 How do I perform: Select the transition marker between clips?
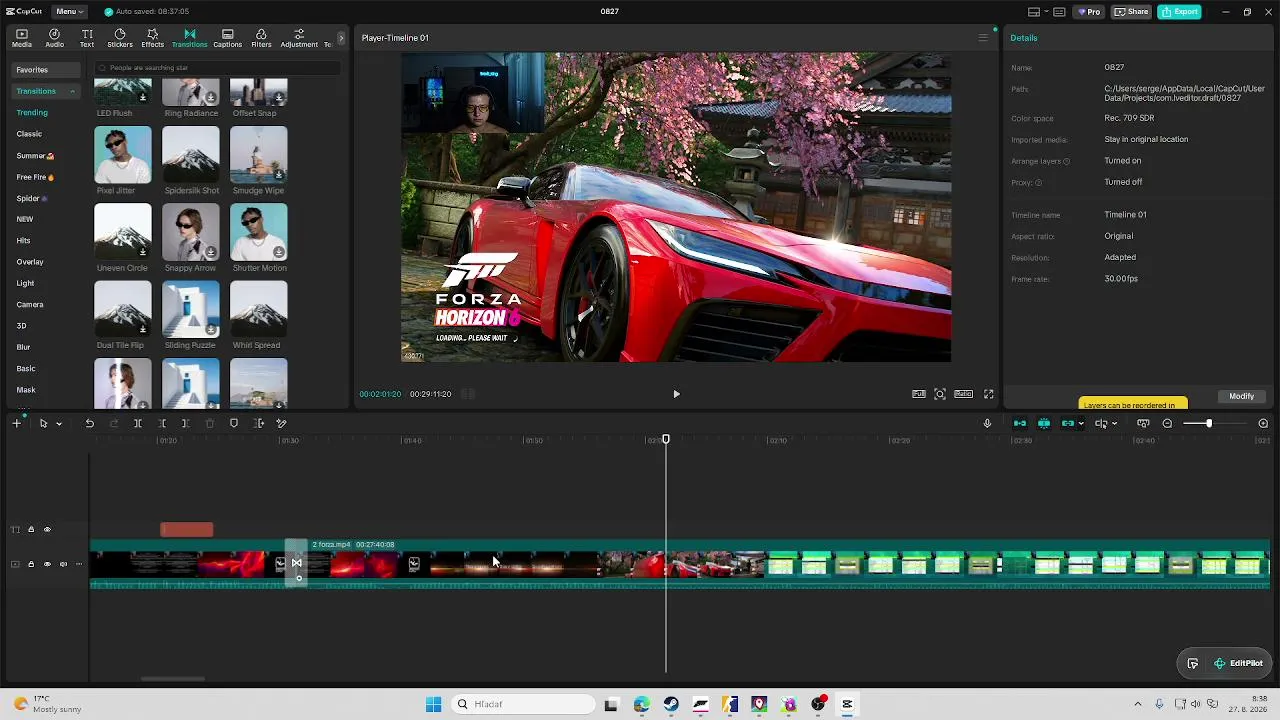tap(297, 564)
